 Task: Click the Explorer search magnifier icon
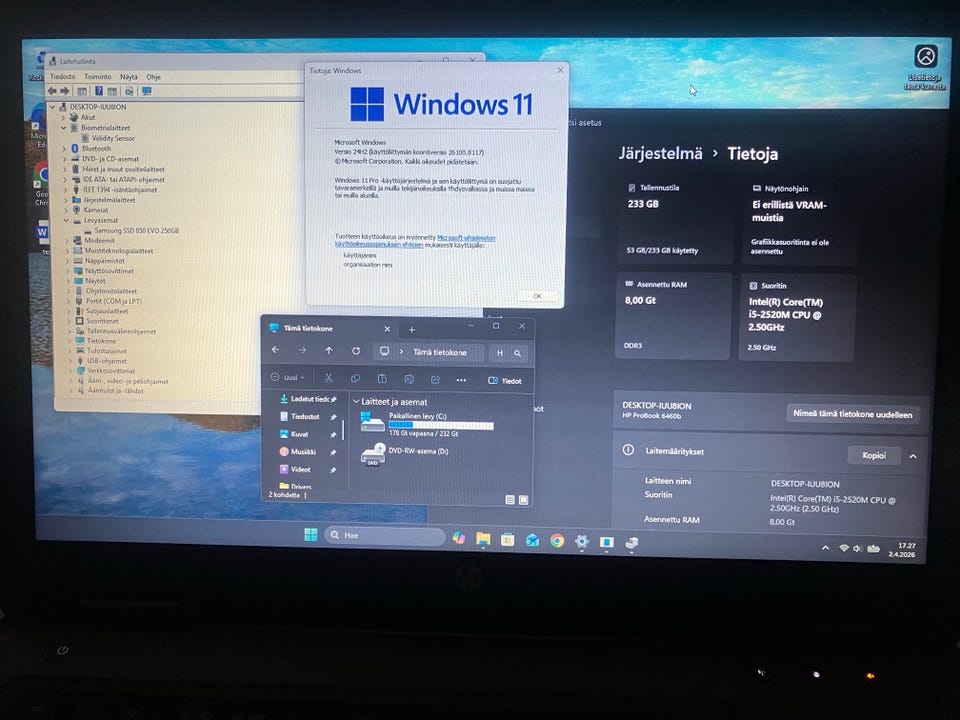pos(517,353)
